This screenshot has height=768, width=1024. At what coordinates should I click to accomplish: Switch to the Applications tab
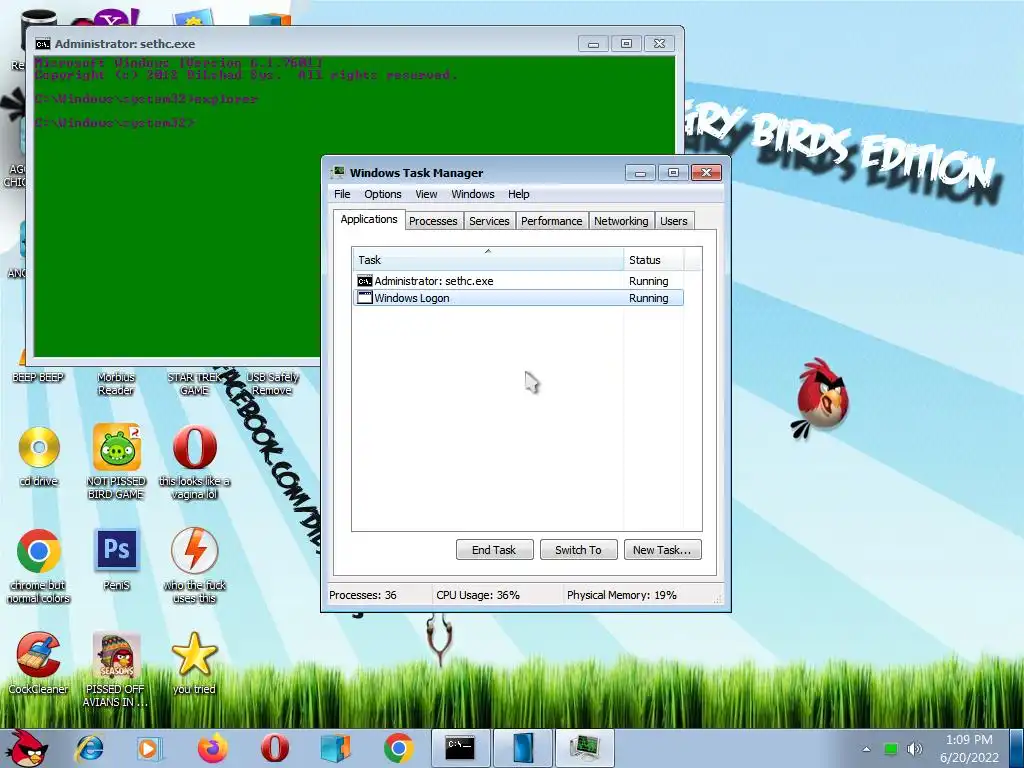(369, 219)
